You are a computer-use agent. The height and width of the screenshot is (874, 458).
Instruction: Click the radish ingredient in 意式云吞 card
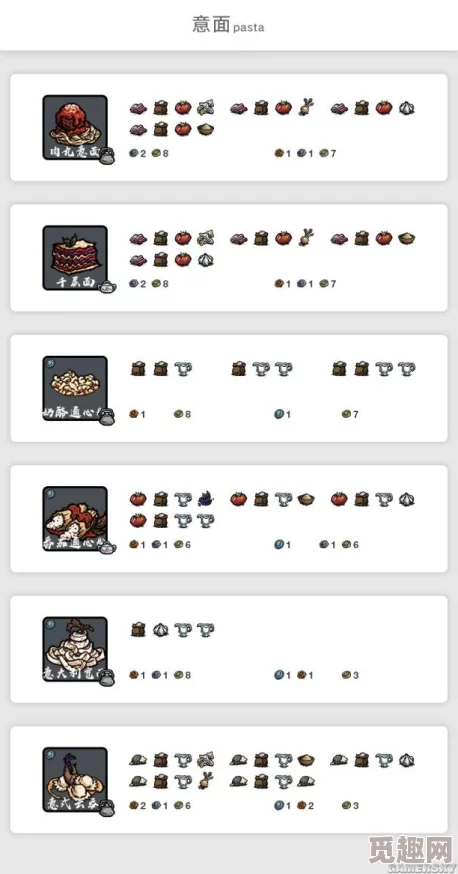pyautogui.click(x=205, y=780)
